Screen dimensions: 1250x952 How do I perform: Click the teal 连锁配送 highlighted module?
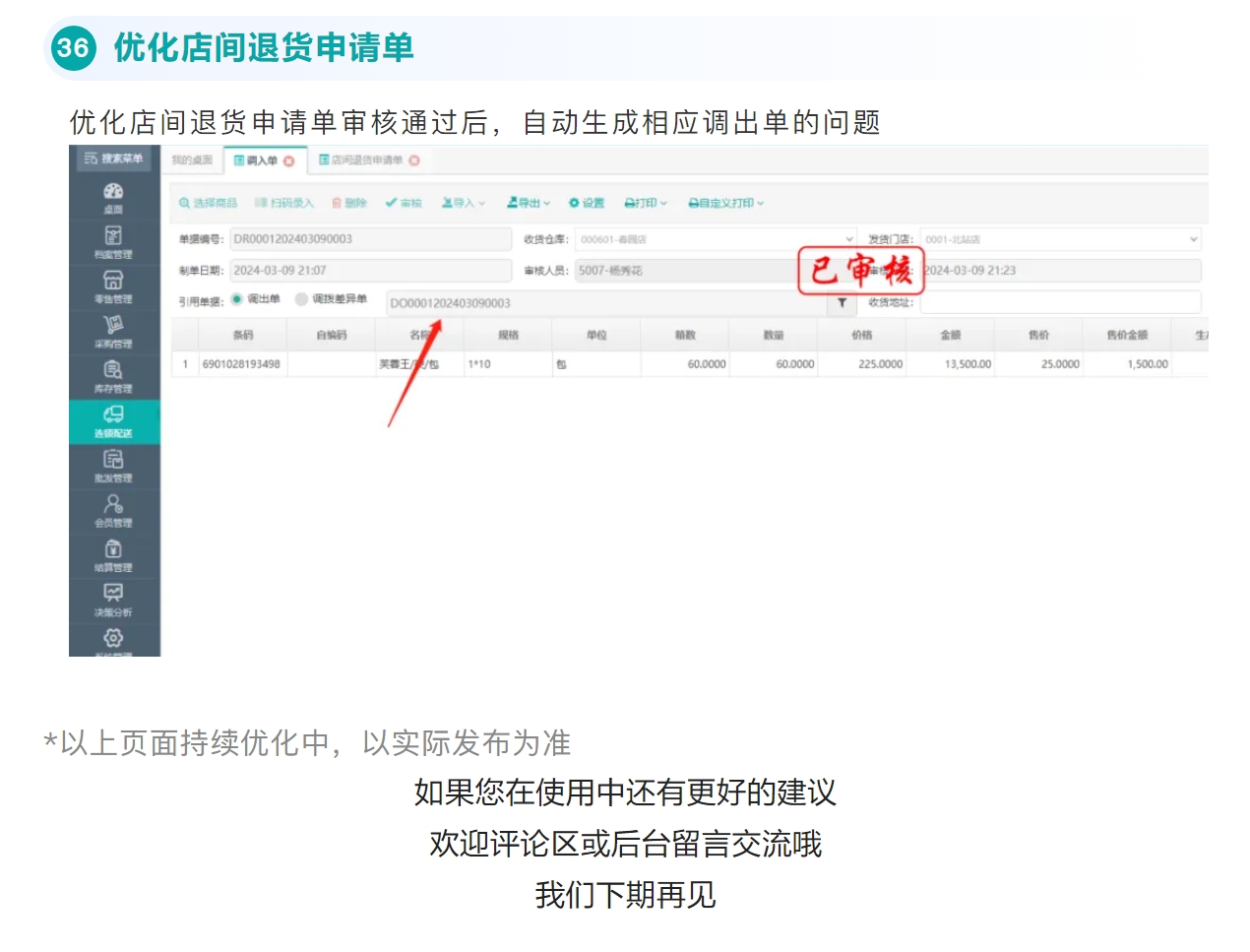pyautogui.click(x=113, y=421)
